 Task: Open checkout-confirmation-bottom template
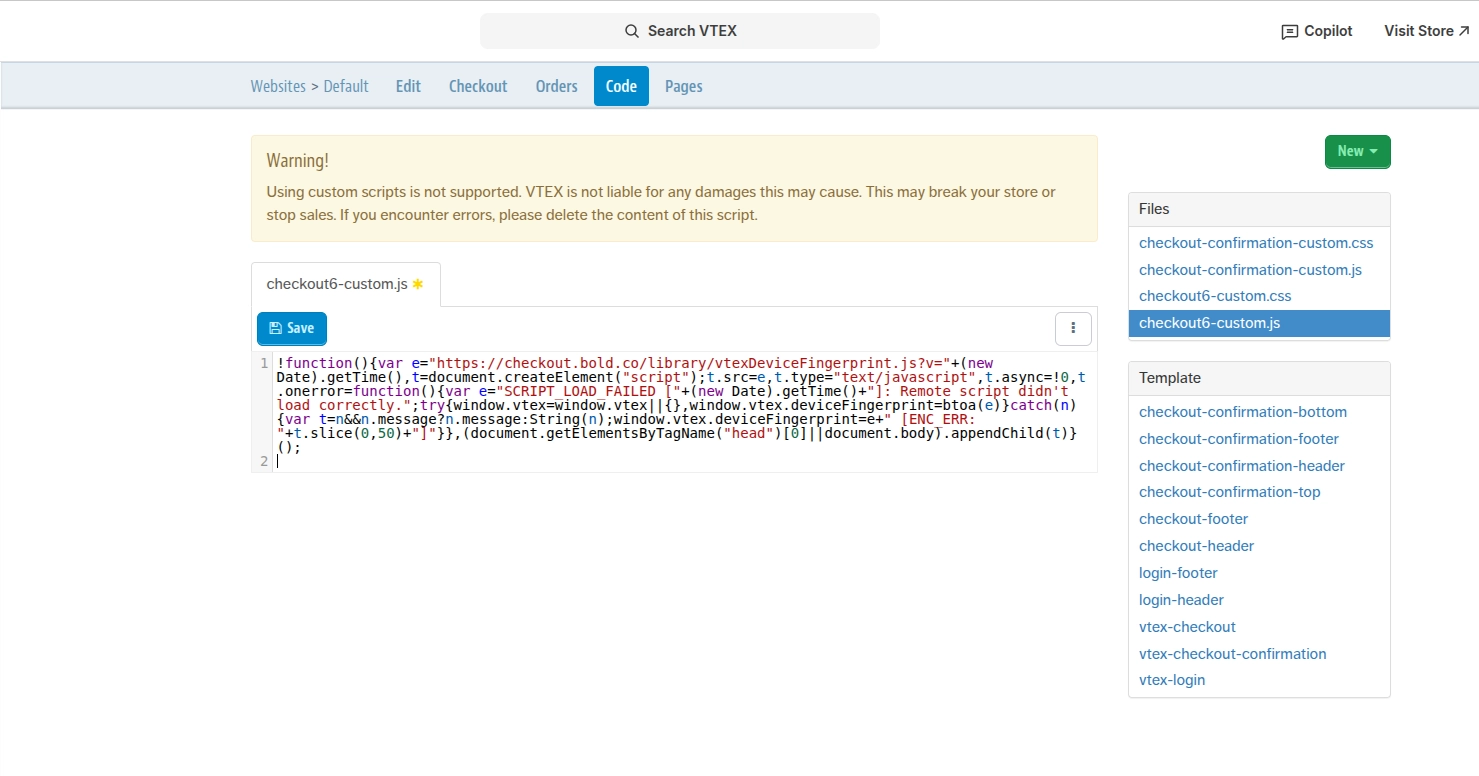(x=1243, y=412)
